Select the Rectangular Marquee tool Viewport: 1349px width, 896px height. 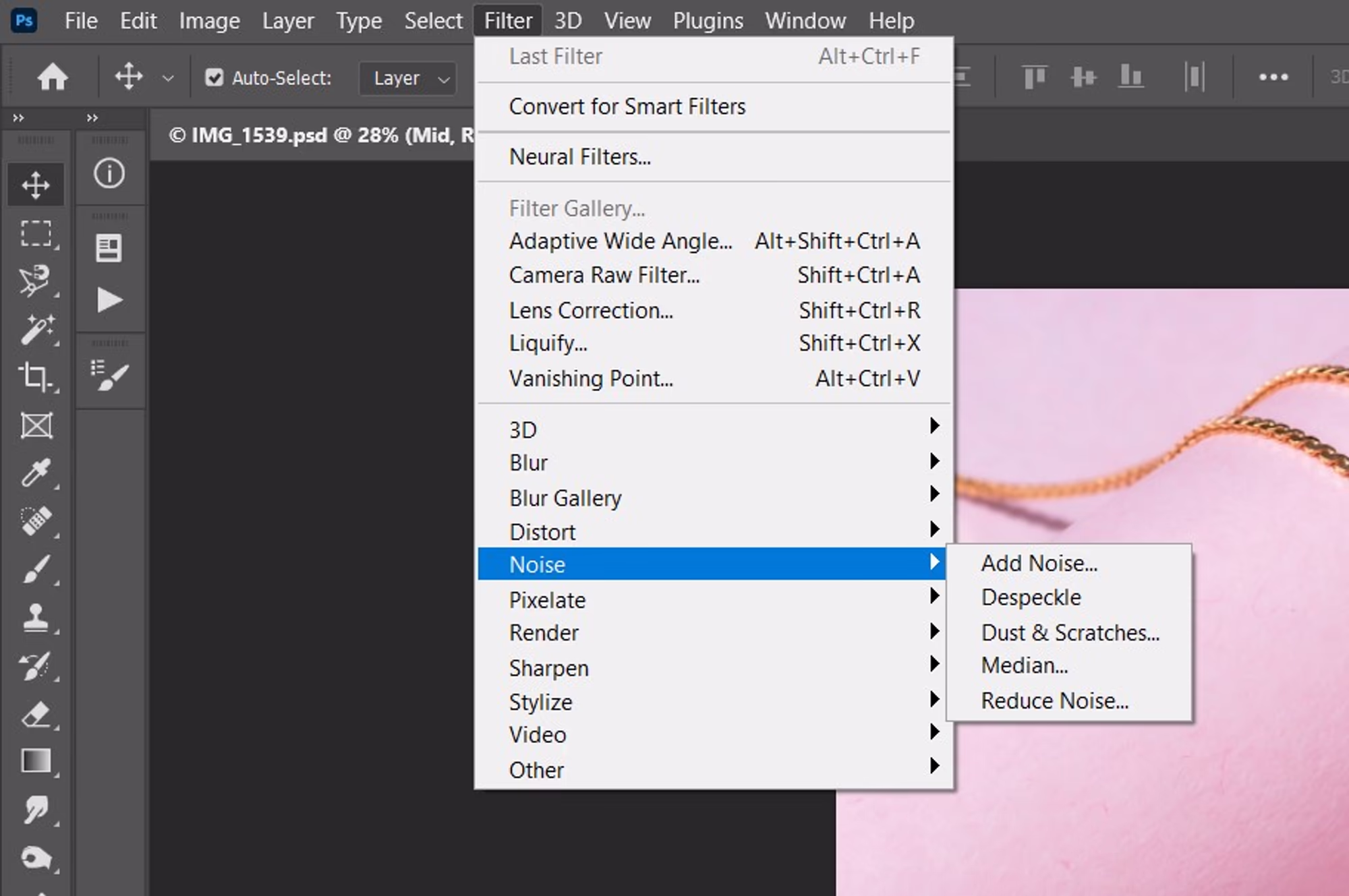point(35,233)
